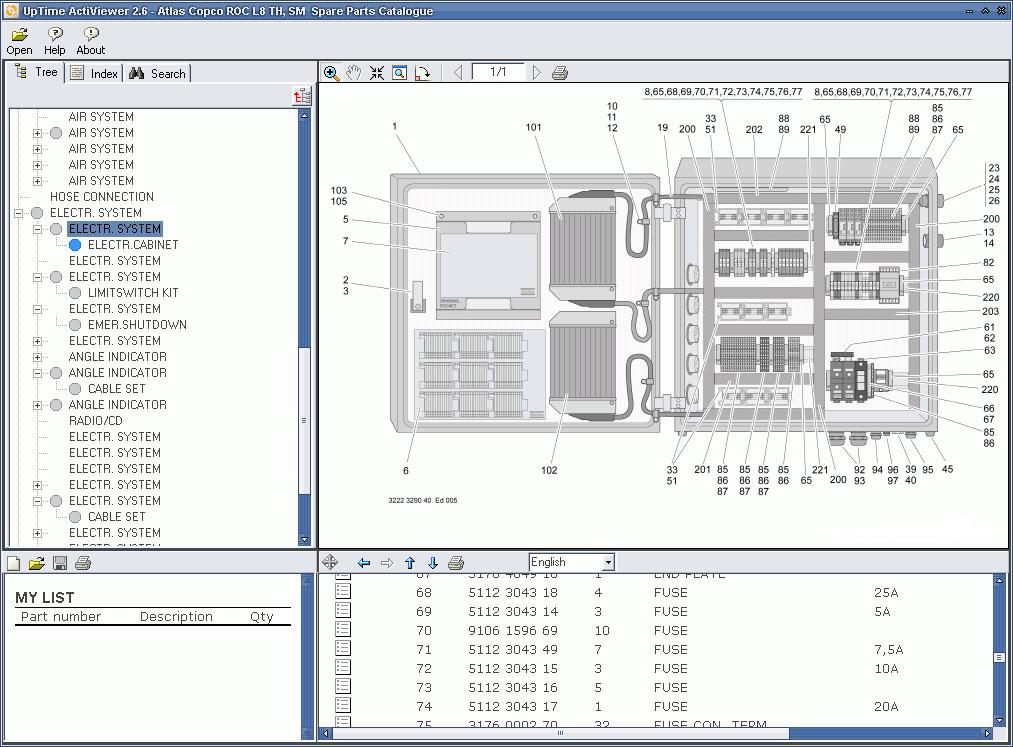Image resolution: width=1013 pixels, height=747 pixels.
Task: Click the zoom window magnifier icon
Action: (x=400, y=73)
